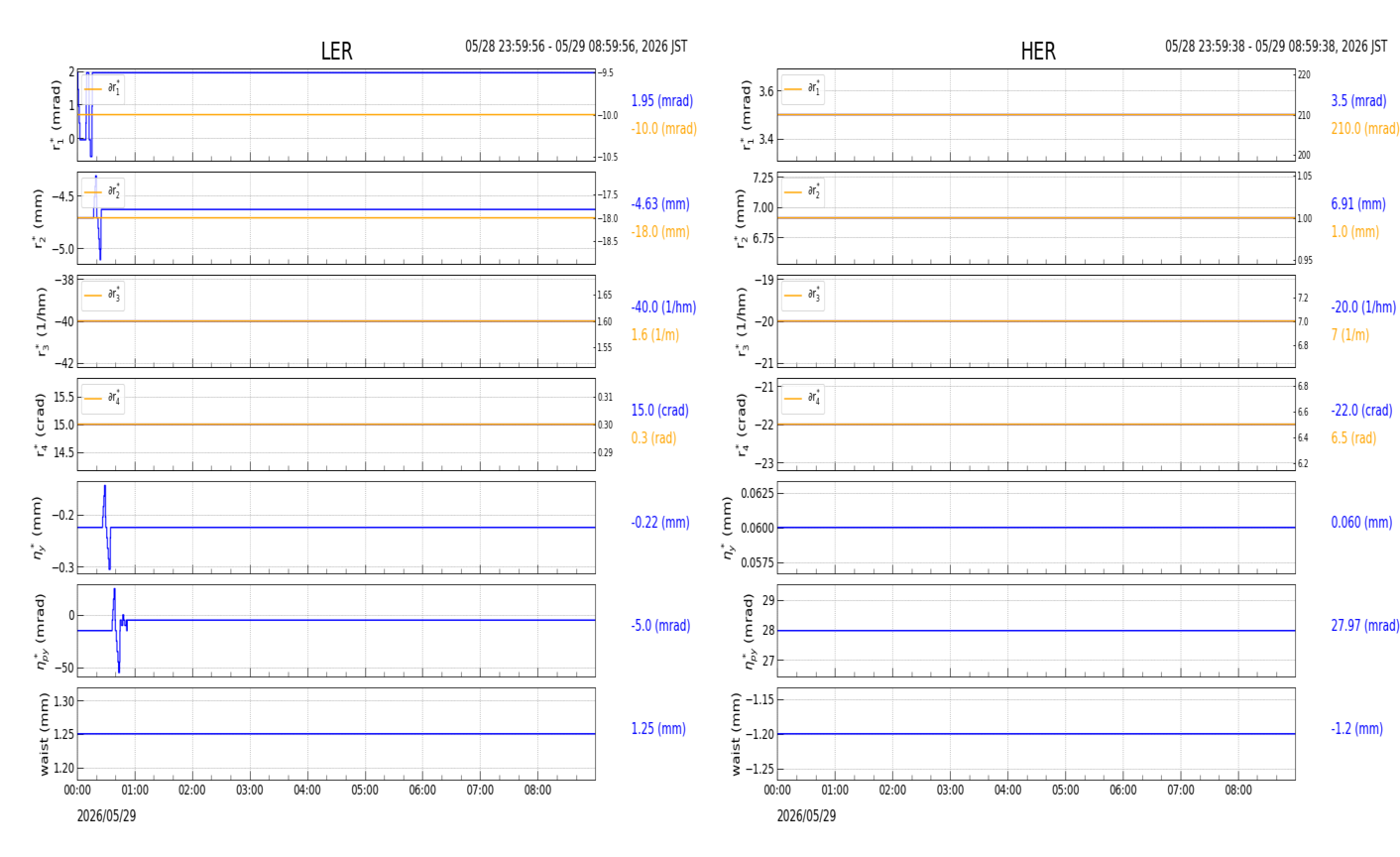Click the blue -4.63 (mm) value
This screenshot has width=1400, height=857.
tap(660, 204)
